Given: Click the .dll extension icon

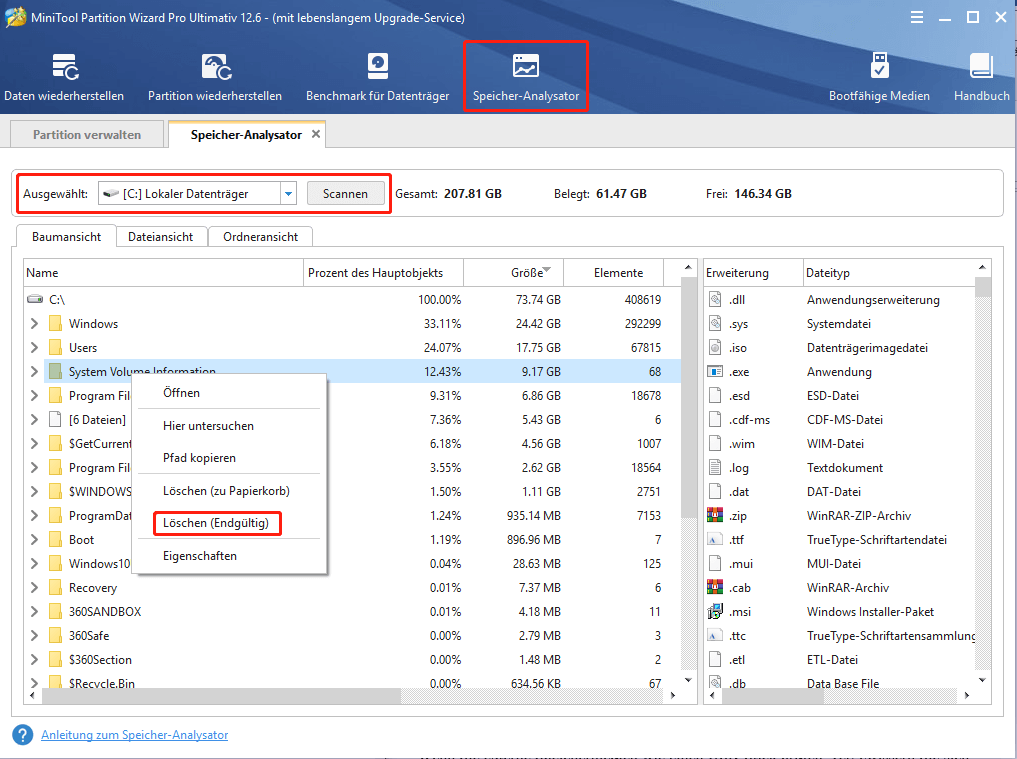Looking at the screenshot, I should 715,300.
